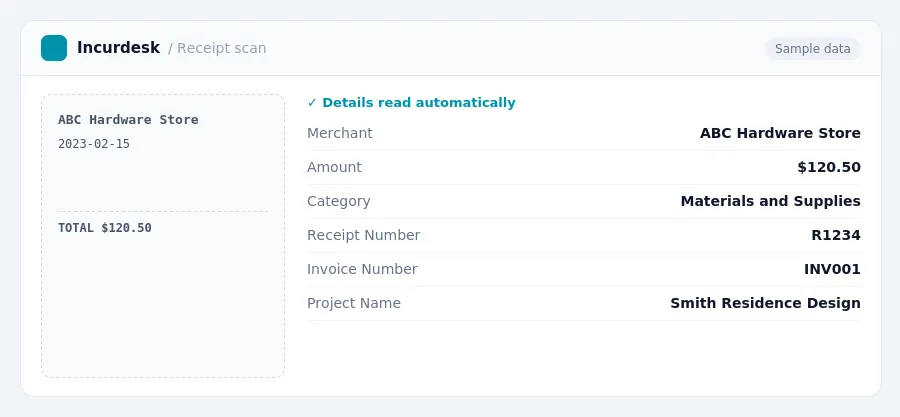Click the Merchant field label
The image size is (900, 417).
tap(340, 133)
